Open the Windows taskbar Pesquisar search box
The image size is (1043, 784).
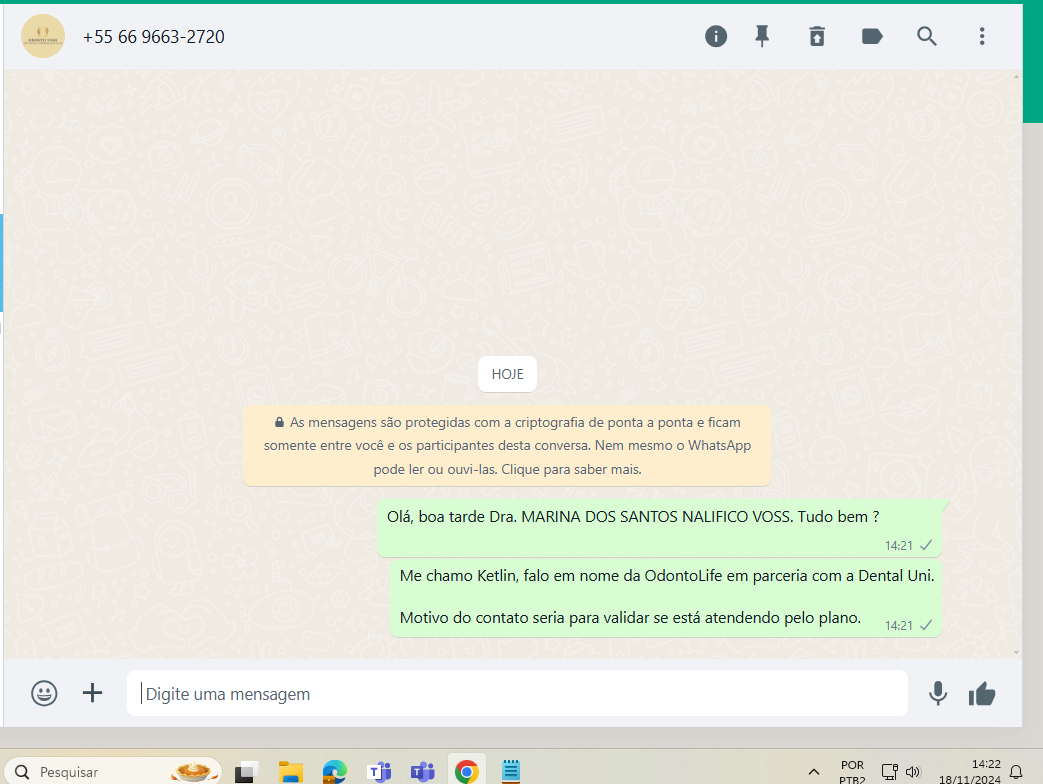tap(114, 771)
